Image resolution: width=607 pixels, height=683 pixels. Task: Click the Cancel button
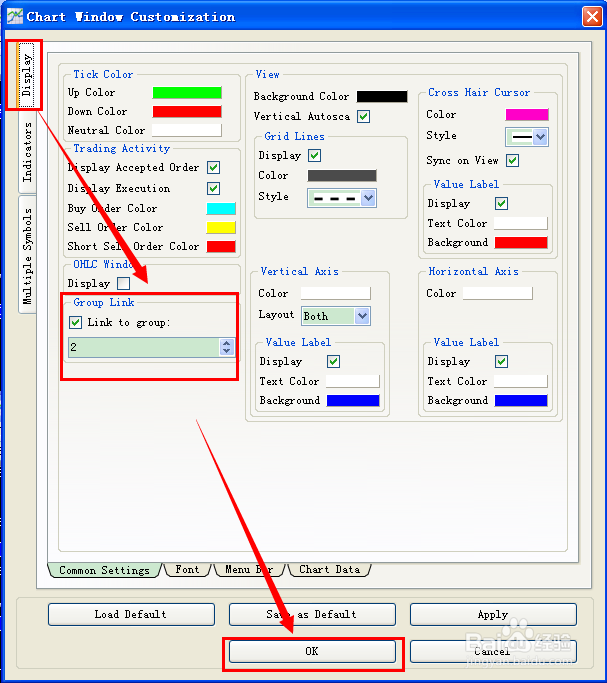click(493, 652)
